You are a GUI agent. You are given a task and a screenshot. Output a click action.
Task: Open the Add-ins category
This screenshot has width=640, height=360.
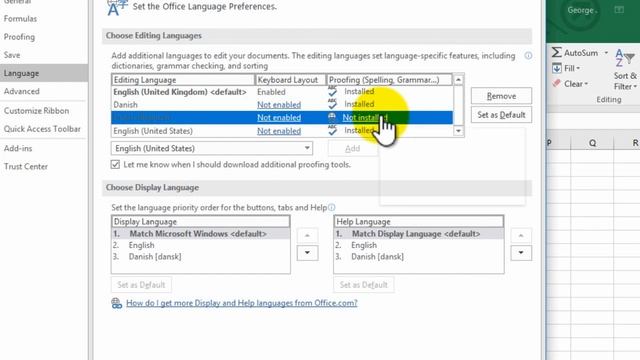point(18,148)
